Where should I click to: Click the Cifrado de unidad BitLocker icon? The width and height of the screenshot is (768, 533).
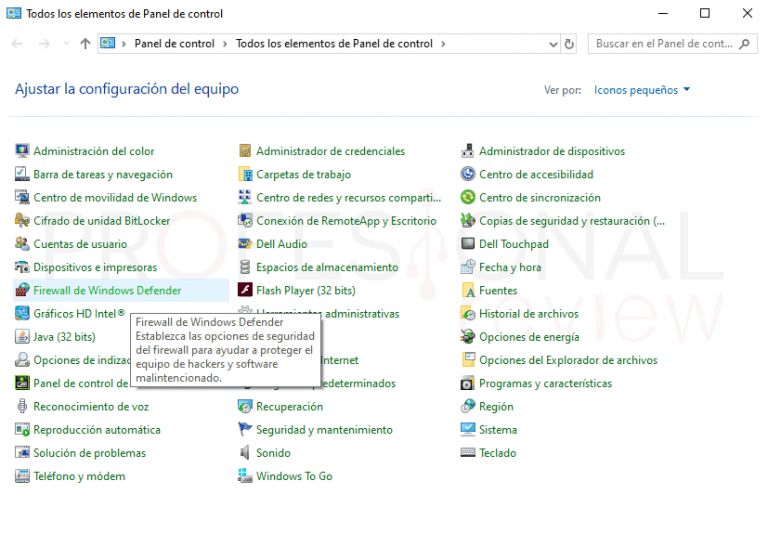pyautogui.click(x=22, y=220)
